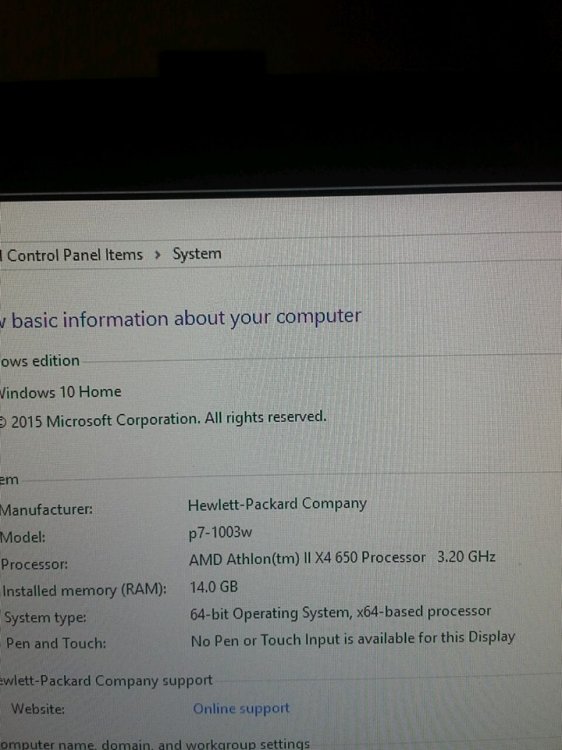Click the Installed memory (RAM): label
The height and width of the screenshot is (750, 562).
(x=85, y=590)
